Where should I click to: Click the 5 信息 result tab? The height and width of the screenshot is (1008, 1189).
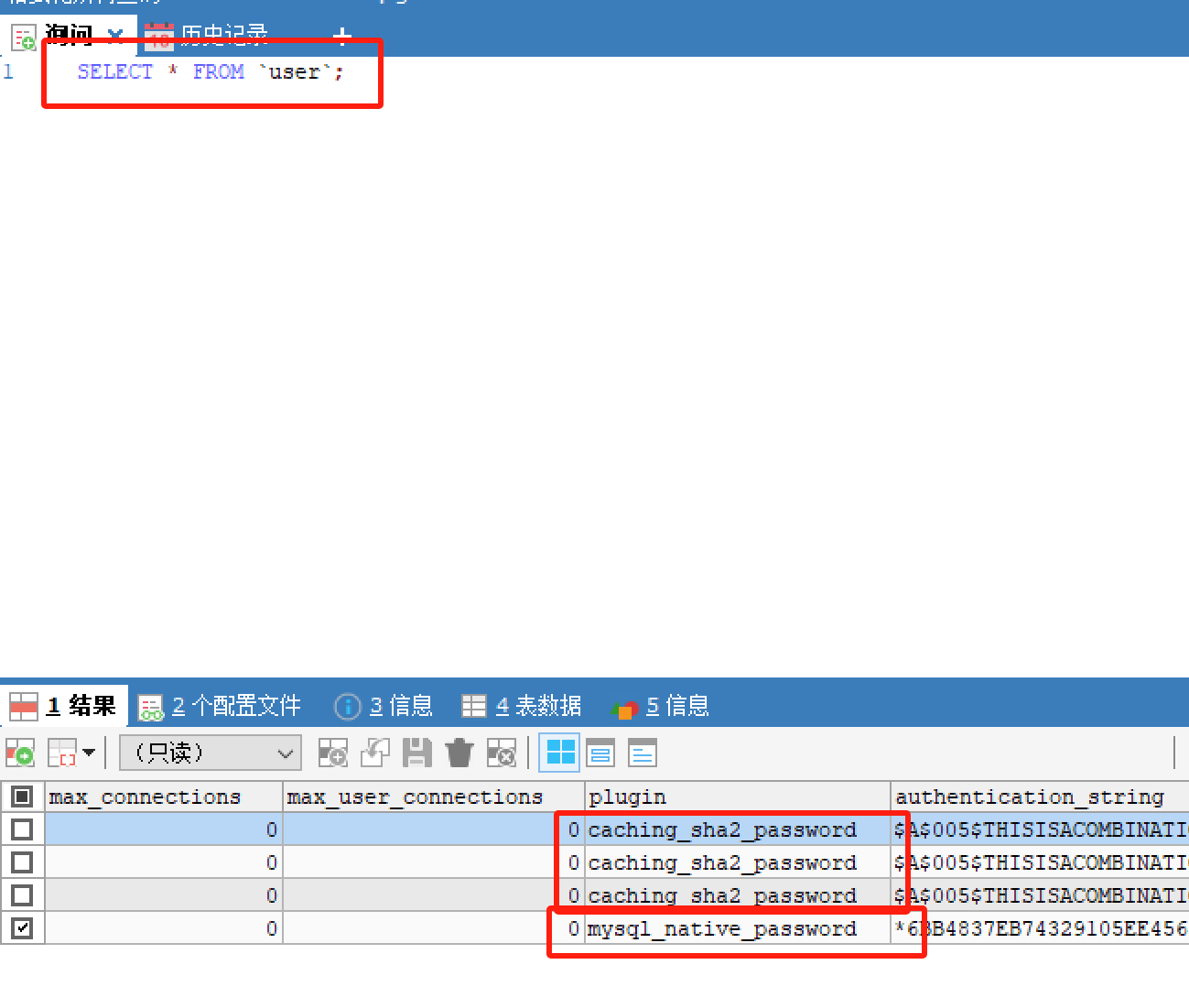[x=659, y=705]
